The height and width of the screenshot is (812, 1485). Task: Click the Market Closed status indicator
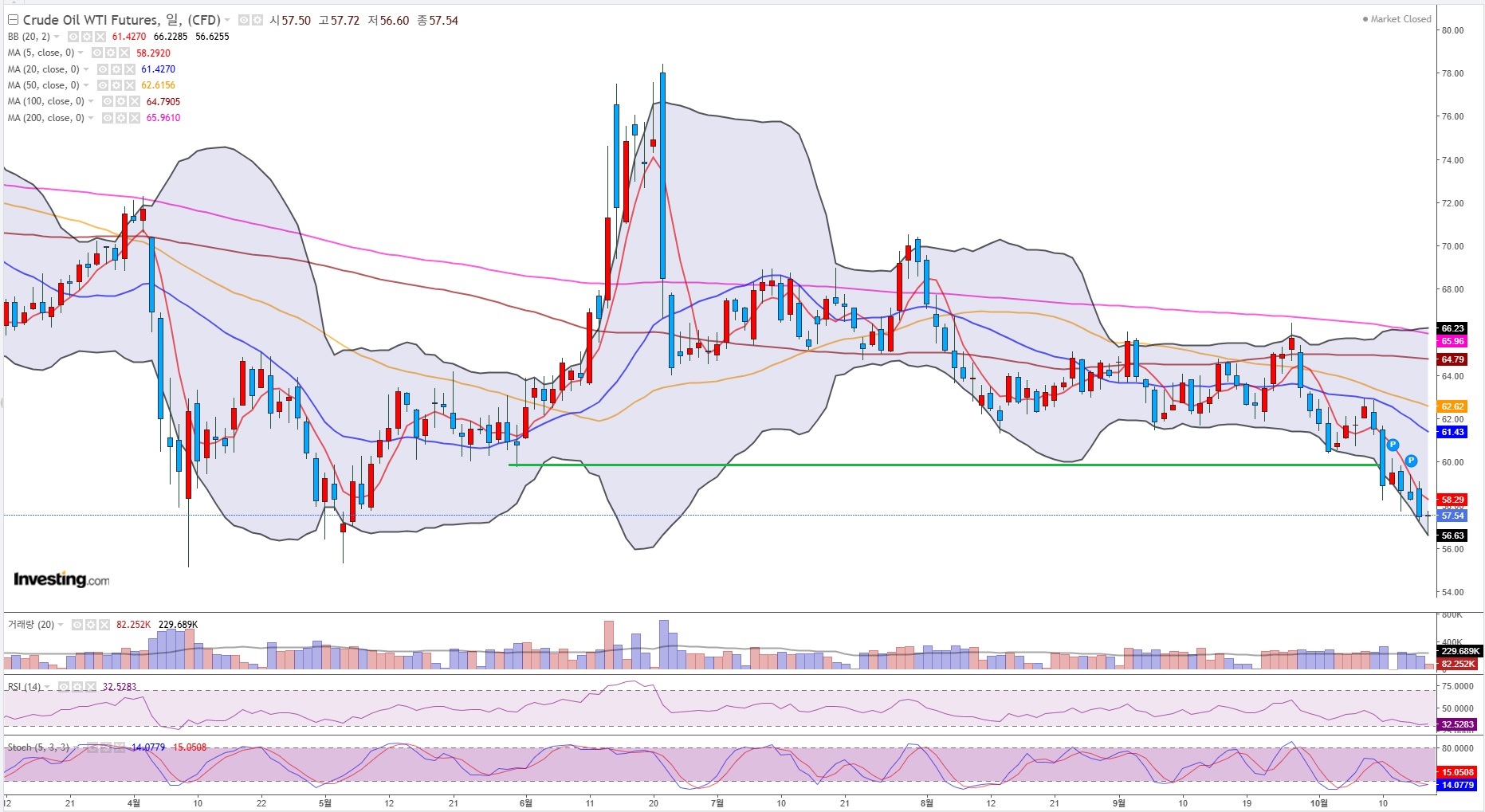(x=1397, y=19)
